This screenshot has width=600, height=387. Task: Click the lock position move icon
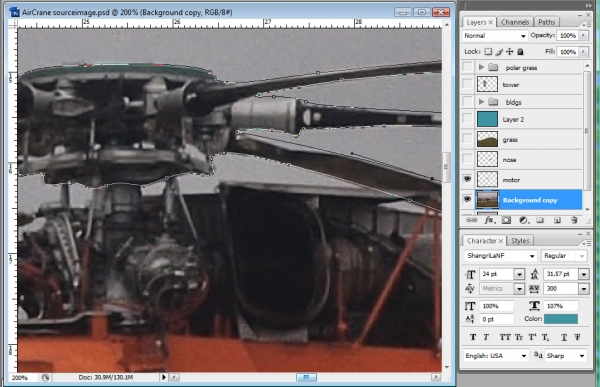(510, 52)
